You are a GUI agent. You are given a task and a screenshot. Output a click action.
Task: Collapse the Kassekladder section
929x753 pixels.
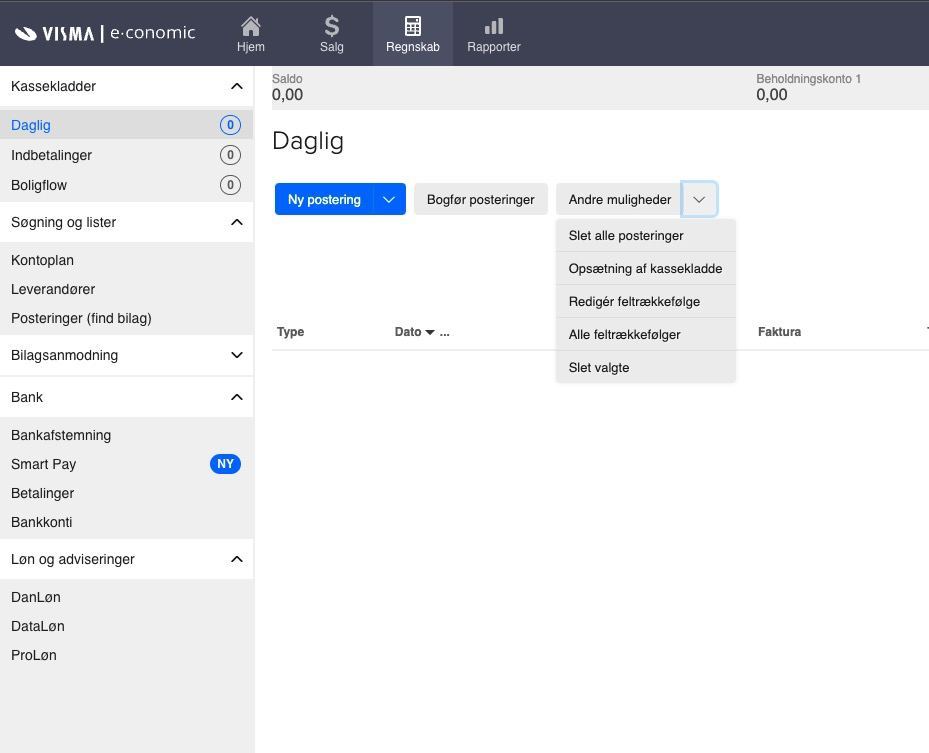(236, 86)
